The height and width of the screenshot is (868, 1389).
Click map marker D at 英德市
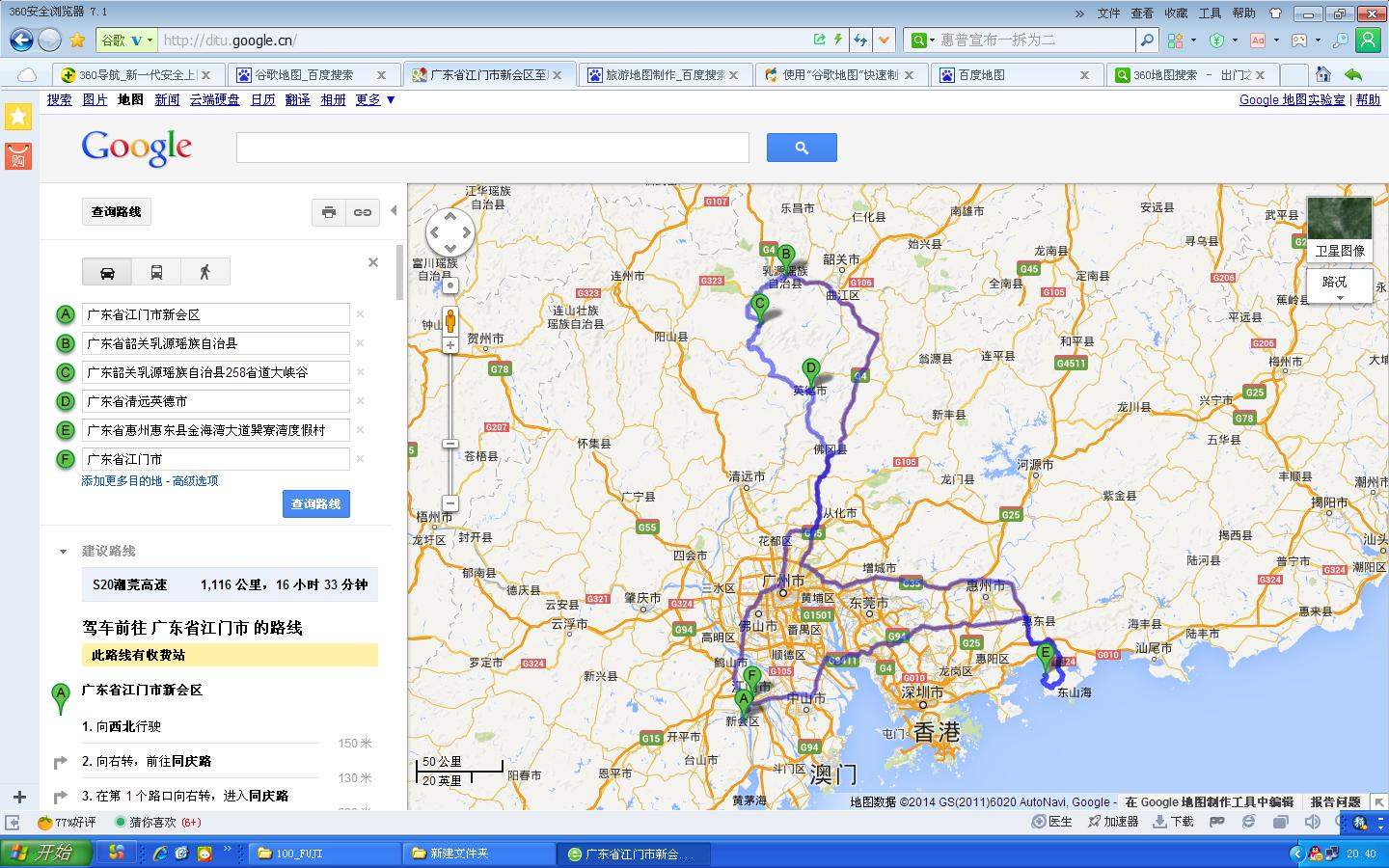(x=811, y=371)
